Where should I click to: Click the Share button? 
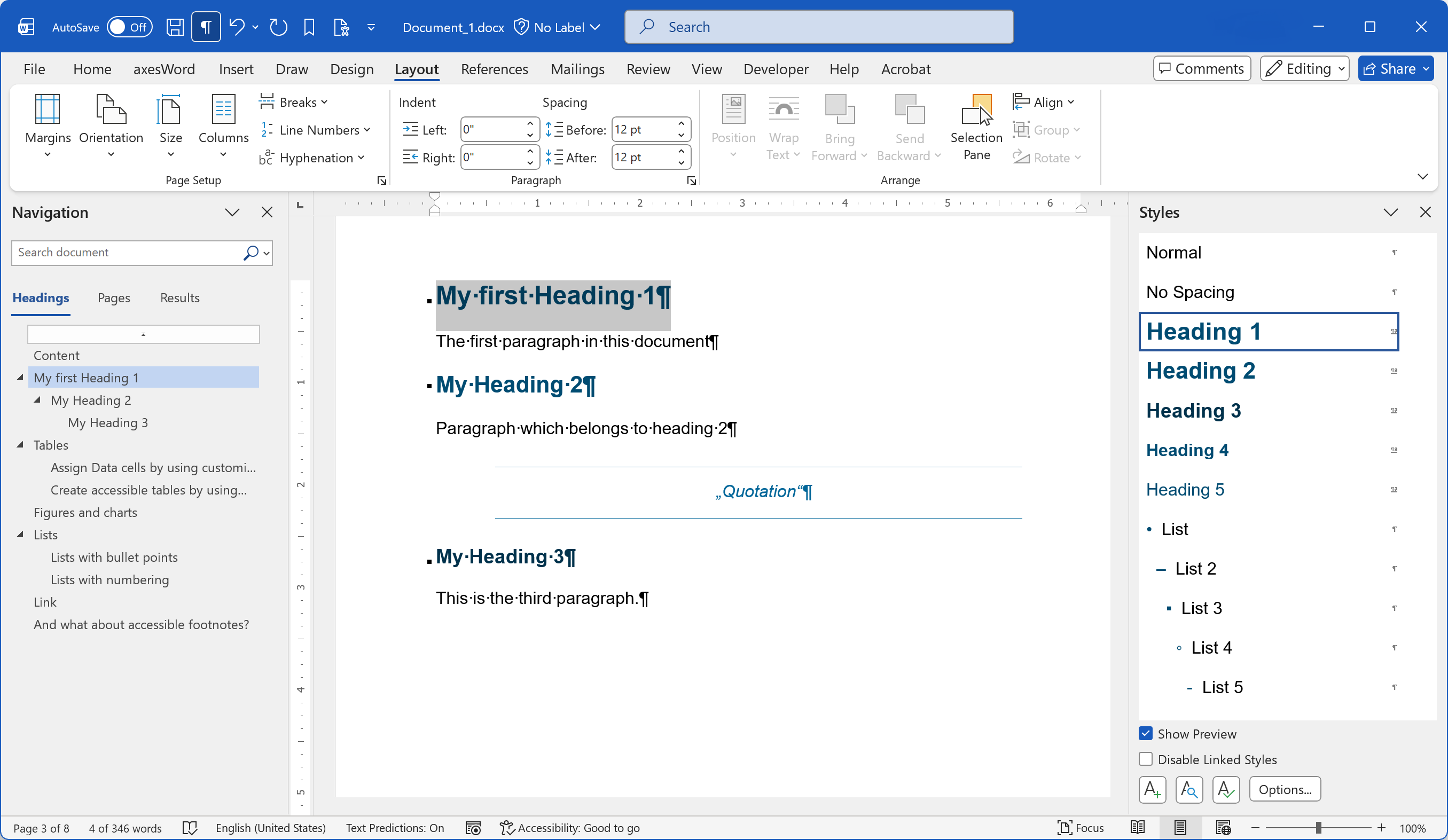coord(1396,68)
